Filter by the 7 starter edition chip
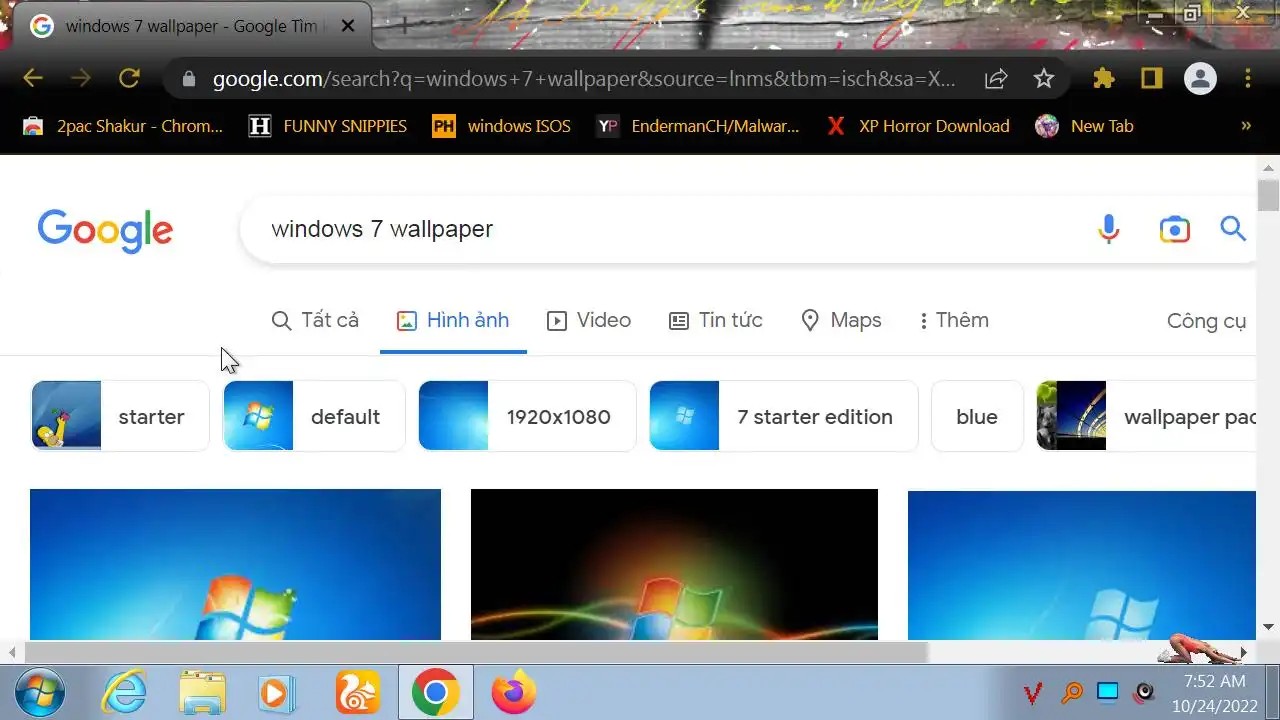The image size is (1280, 720). pyautogui.click(x=784, y=416)
